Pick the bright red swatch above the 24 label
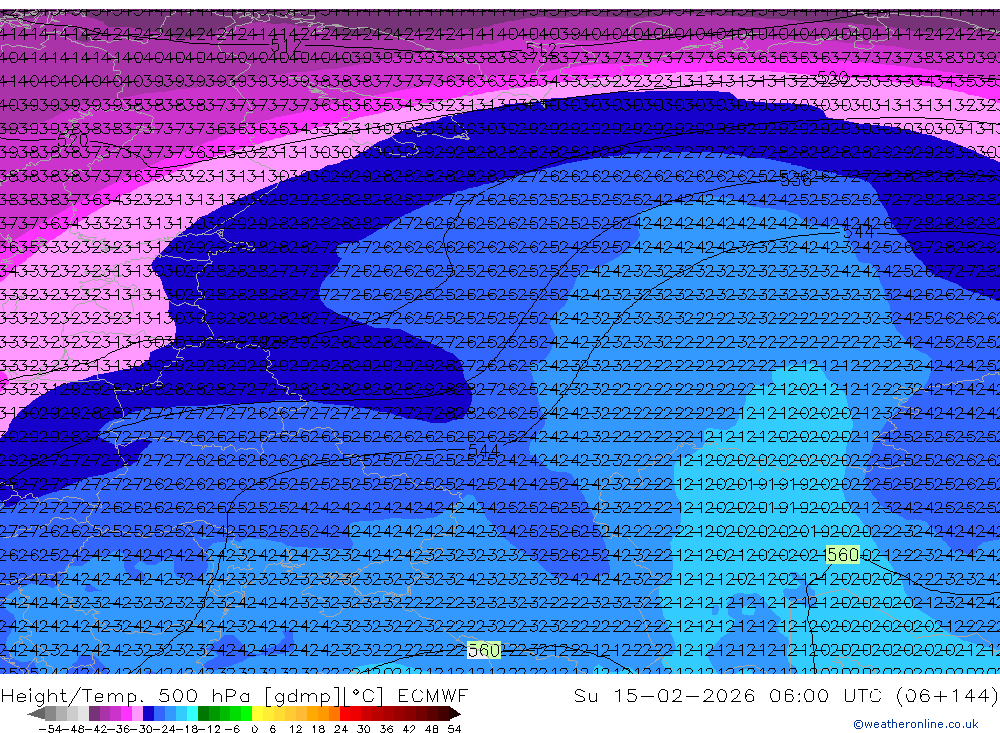Screen dimensions: 1000x733 [345, 713]
